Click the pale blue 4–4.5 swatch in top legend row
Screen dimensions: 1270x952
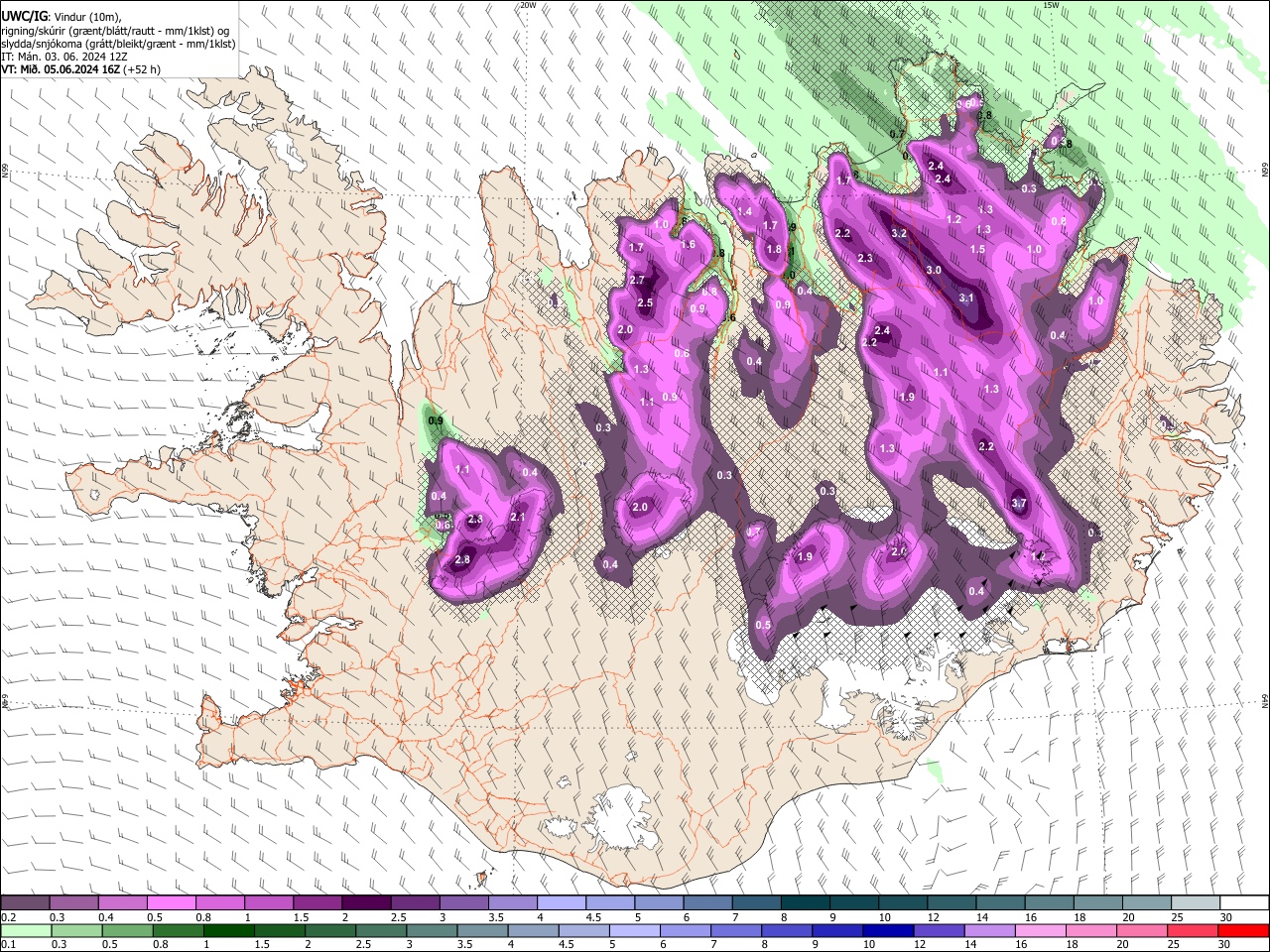point(561,903)
